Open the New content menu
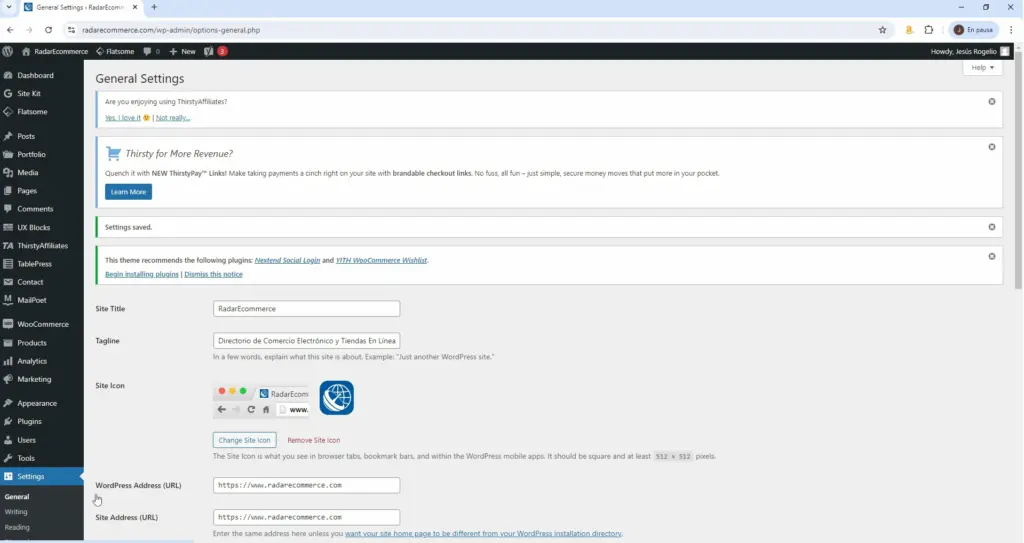The height and width of the screenshot is (543, 1024). point(182,51)
